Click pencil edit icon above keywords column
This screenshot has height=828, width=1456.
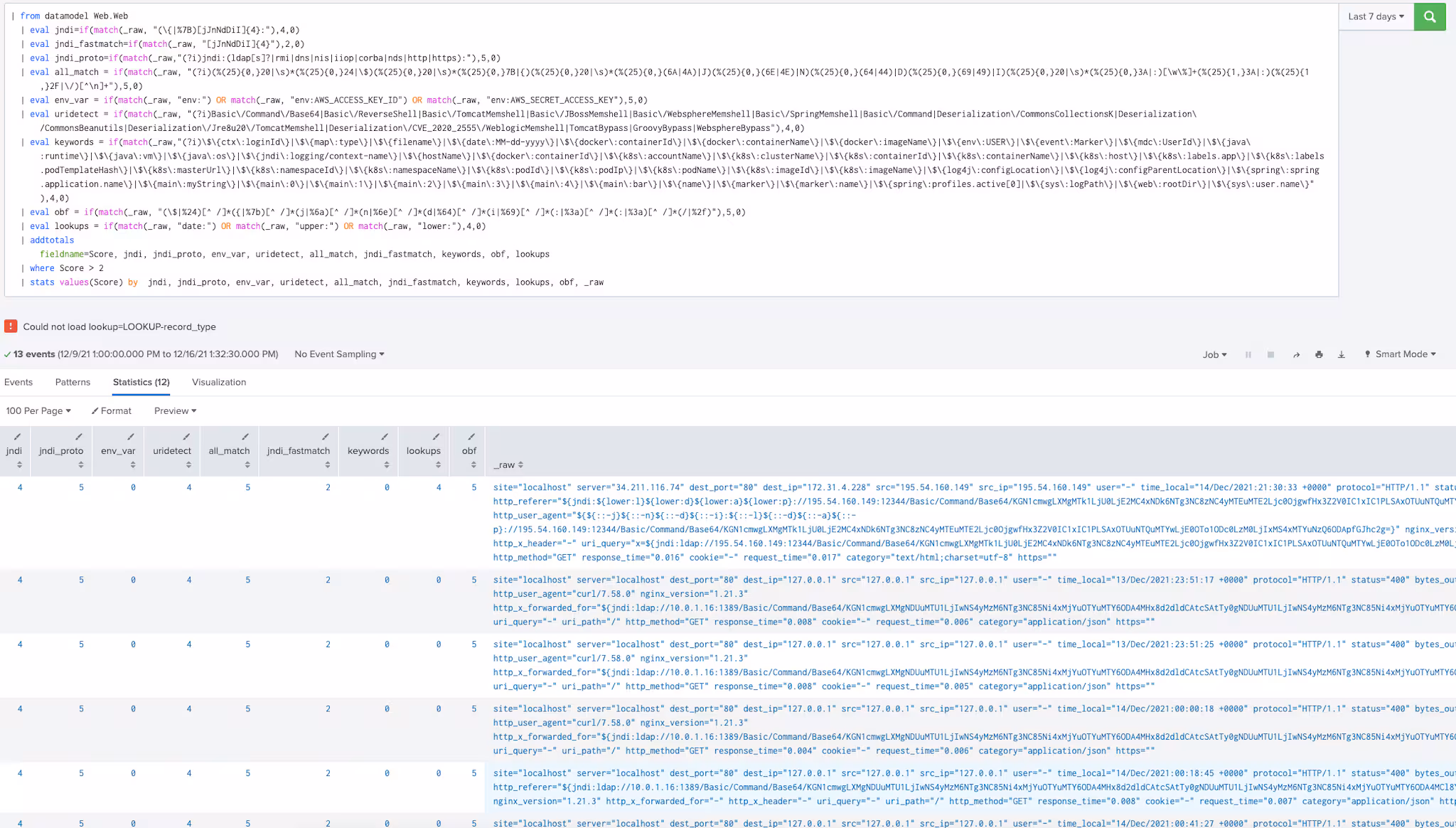click(x=384, y=437)
